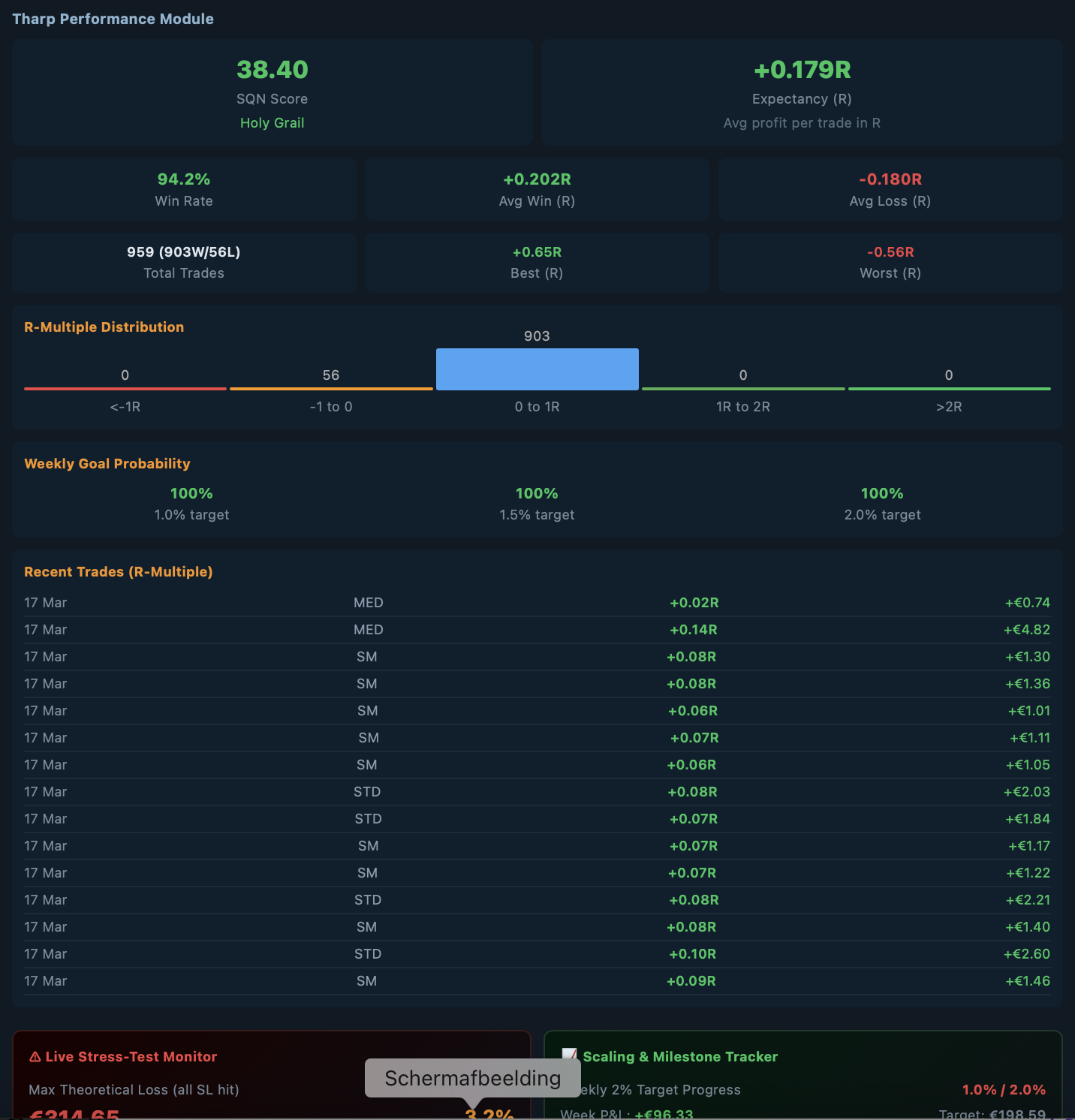
Task: Collapse the Recent Trades (R-Multiple) section
Action: pos(118,571)
